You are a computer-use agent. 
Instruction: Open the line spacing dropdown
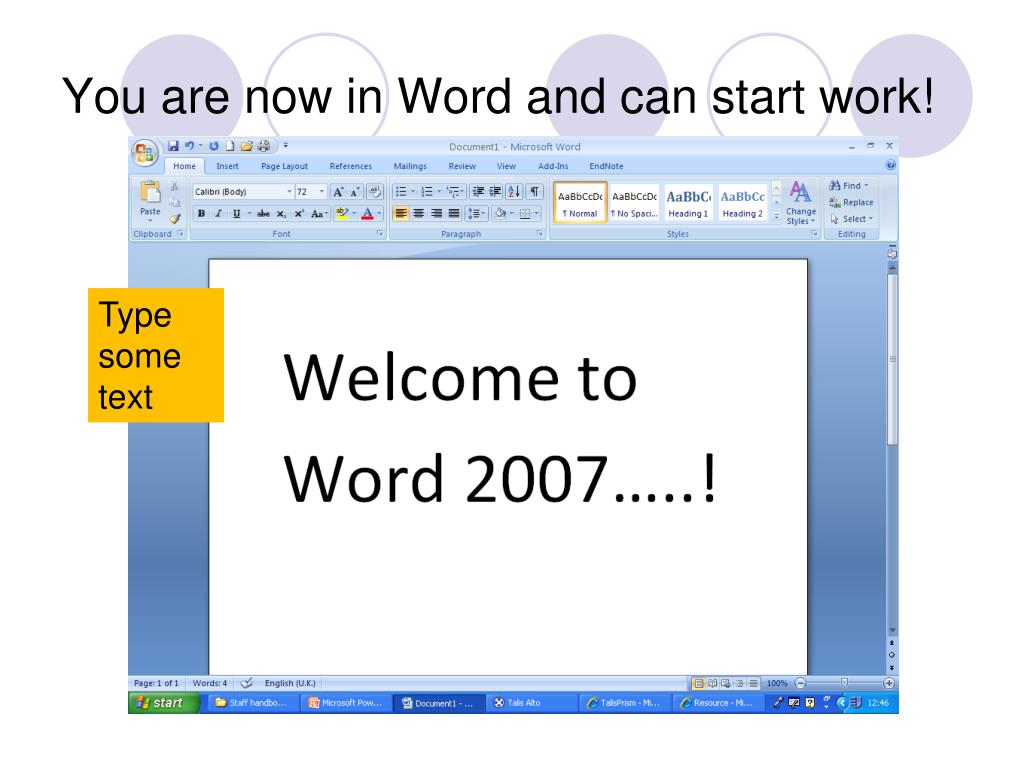pos(476,214)
